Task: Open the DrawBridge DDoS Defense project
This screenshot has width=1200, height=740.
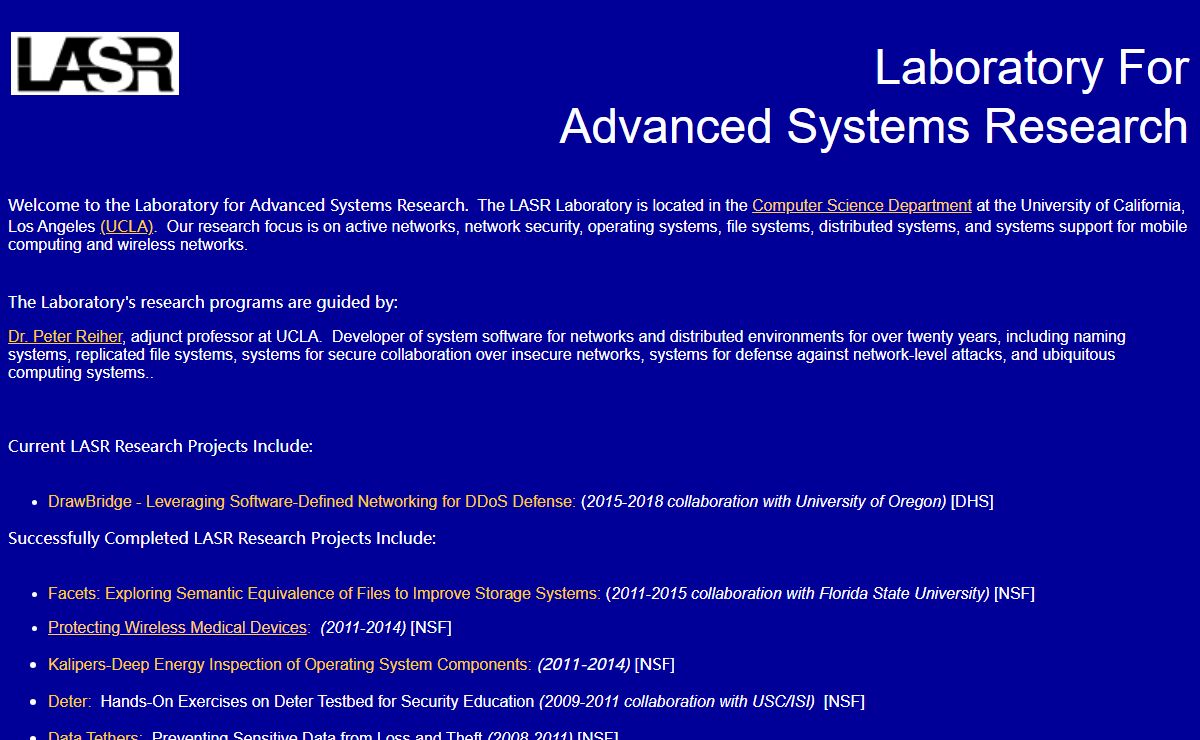Action: click(312, 501)
